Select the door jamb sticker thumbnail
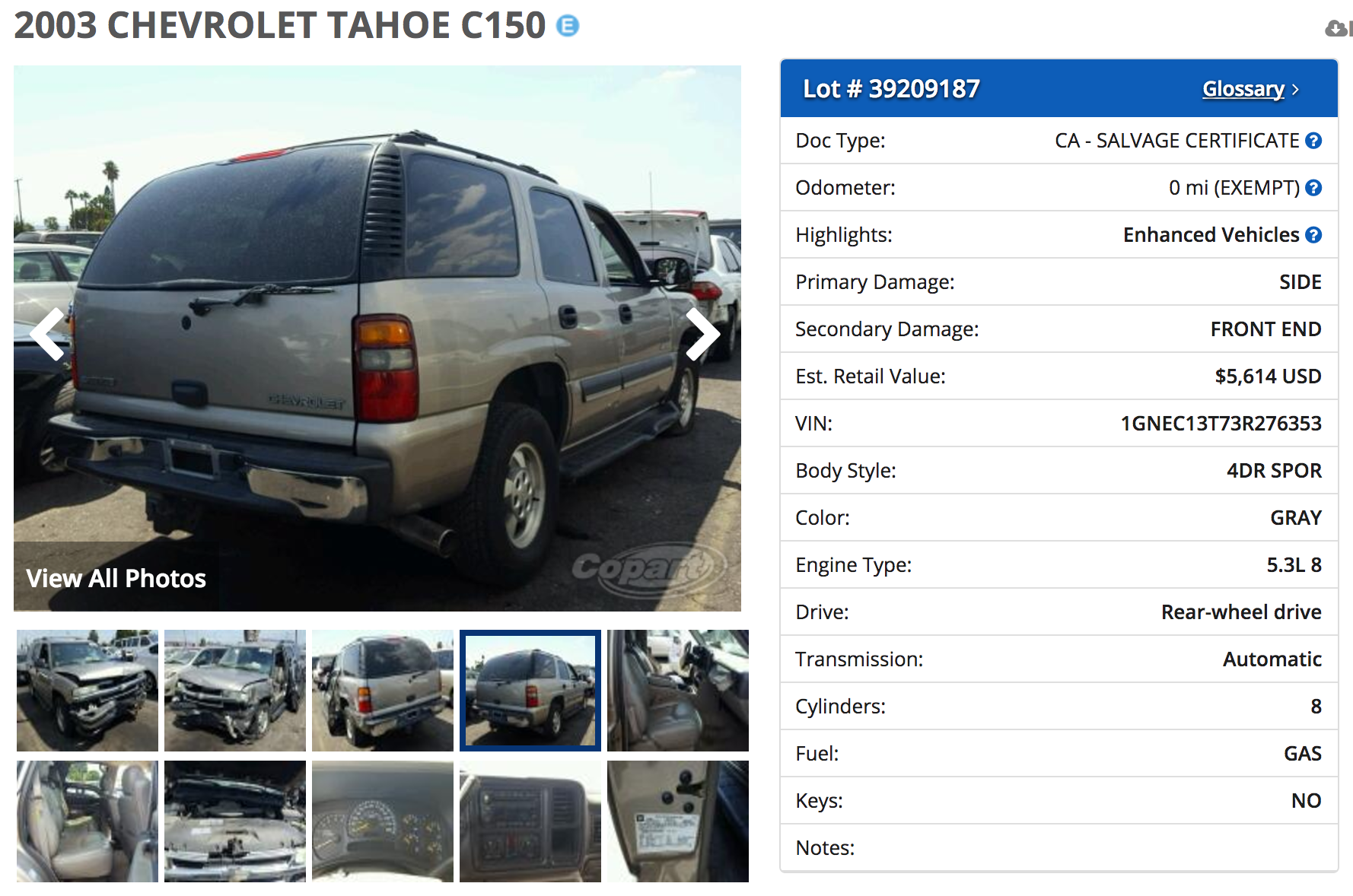Image resolution: width=1353 pixels, height=896 pixels. (x=678, y=821)
